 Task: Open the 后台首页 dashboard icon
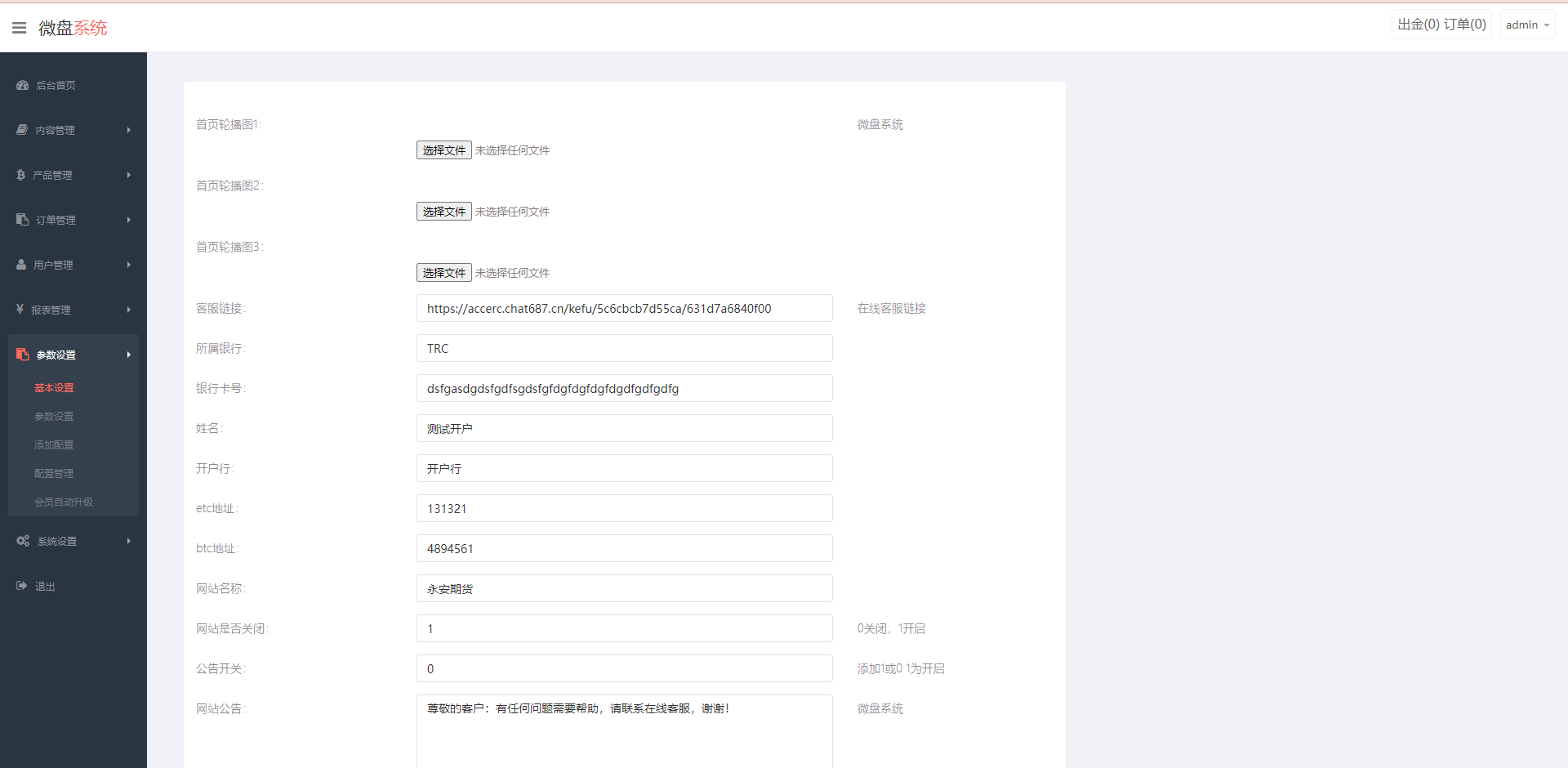tap(20, 85)
